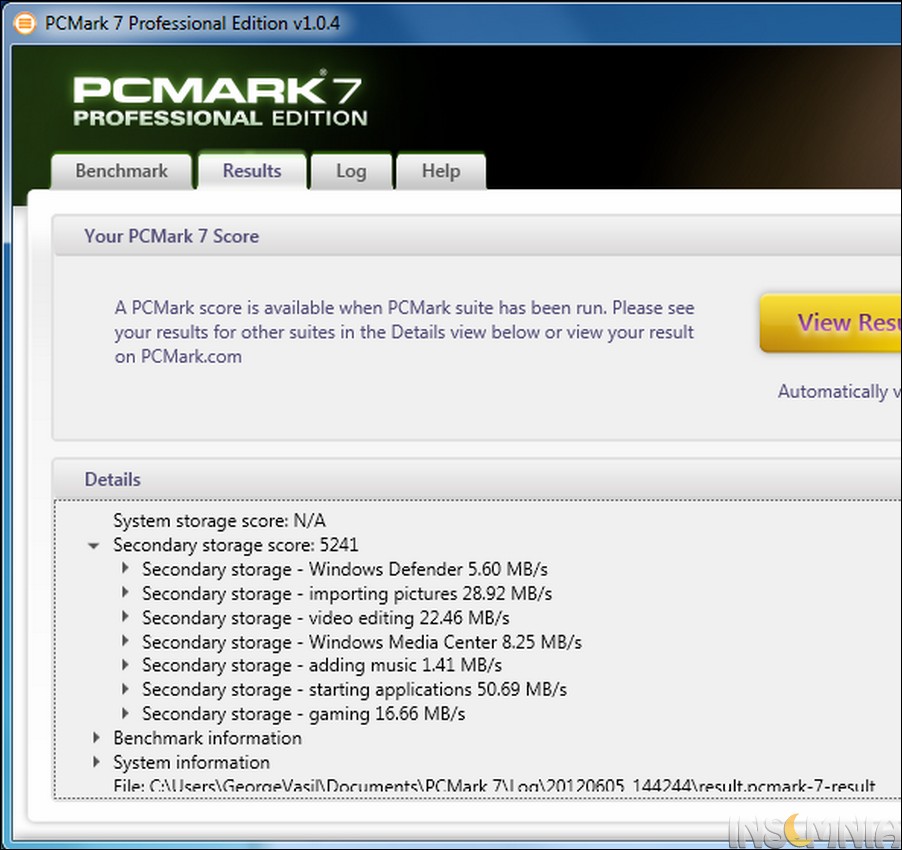The image size is (902, 850).
Task: Click 'Secondary storage - importing pictures 28.92 MB/s'
Action: point(347,593)
